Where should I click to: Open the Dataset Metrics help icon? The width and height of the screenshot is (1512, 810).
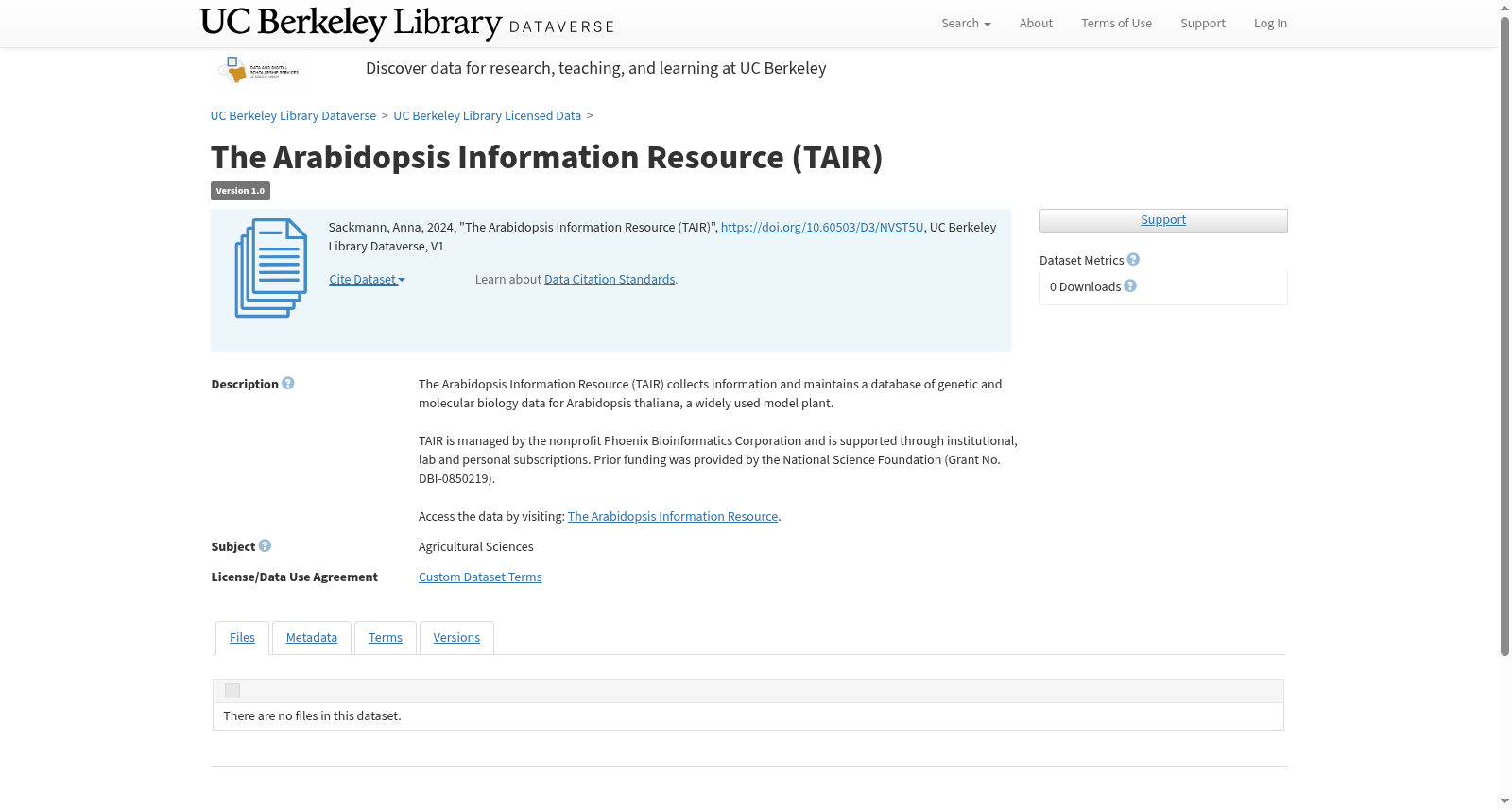tap(1133, 260)
